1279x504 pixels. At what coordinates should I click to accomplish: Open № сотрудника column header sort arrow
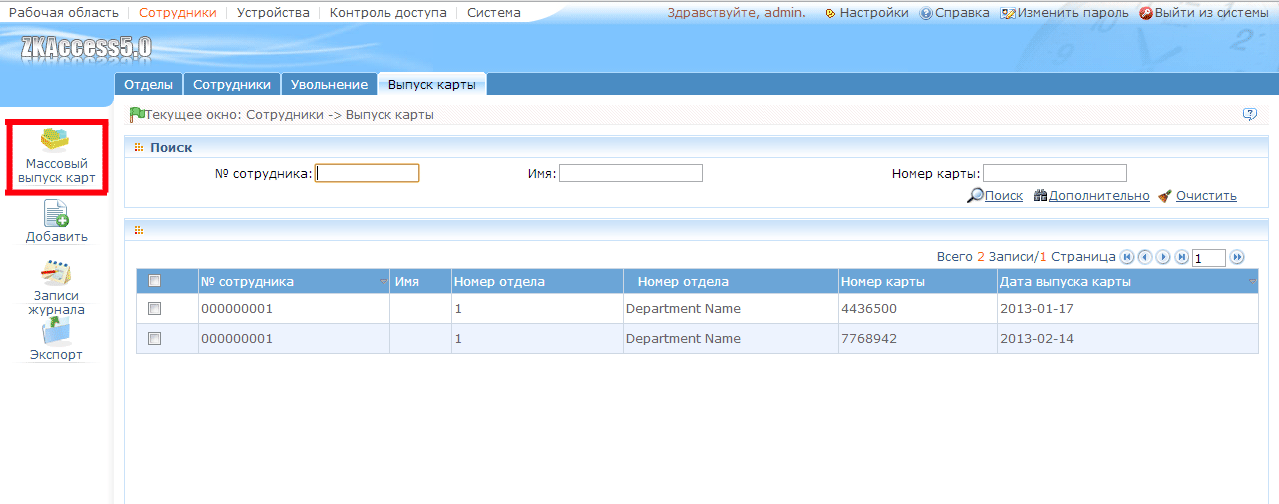coord(384,282)
